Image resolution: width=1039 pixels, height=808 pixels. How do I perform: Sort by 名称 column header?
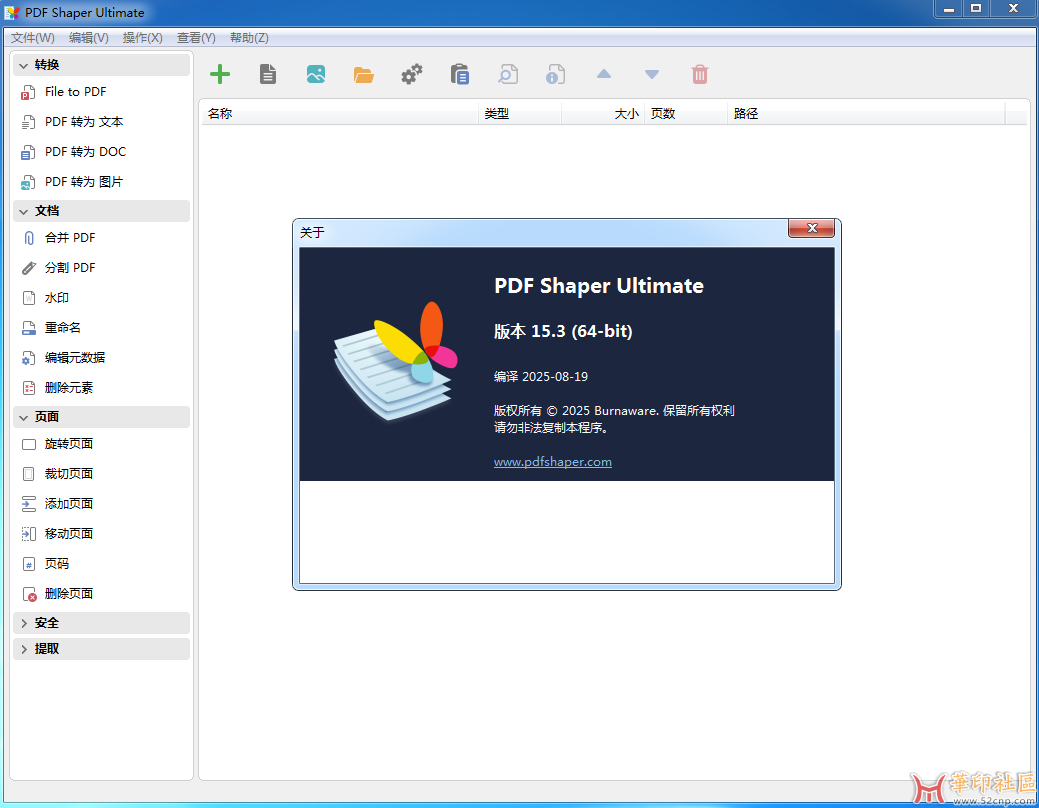click(340, 113)
